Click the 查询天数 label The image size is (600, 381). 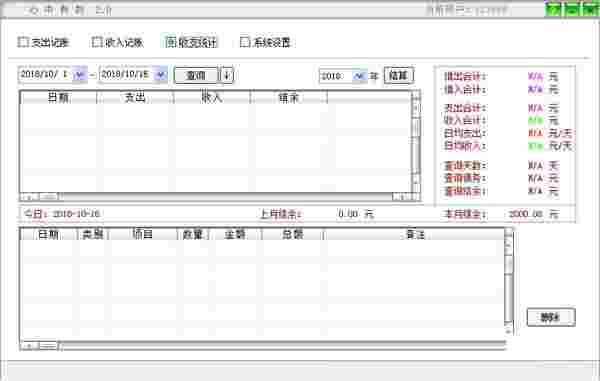point(465,166)
